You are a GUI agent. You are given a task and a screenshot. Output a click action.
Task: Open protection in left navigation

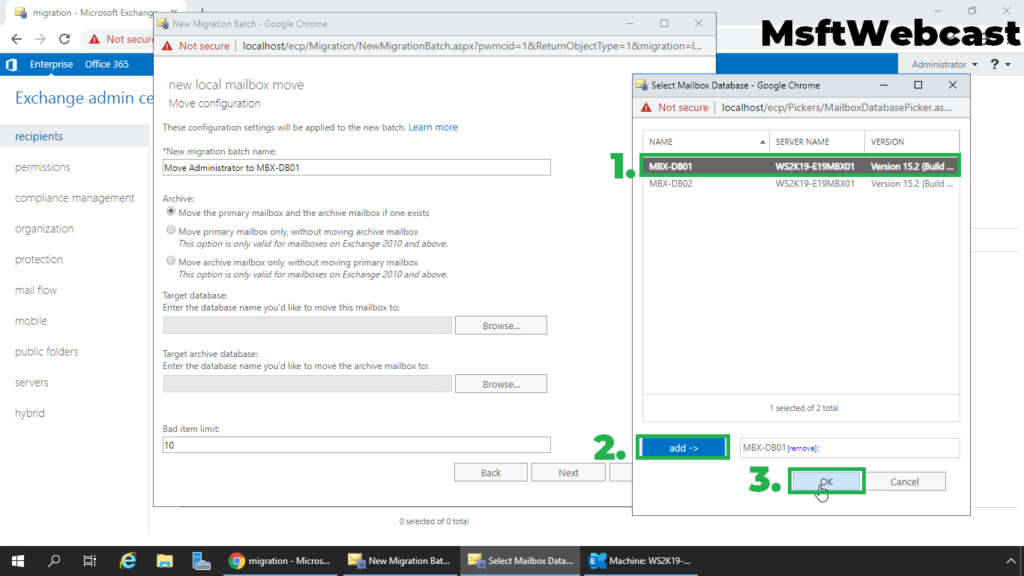pyautogui.click(x=39, y=259)
